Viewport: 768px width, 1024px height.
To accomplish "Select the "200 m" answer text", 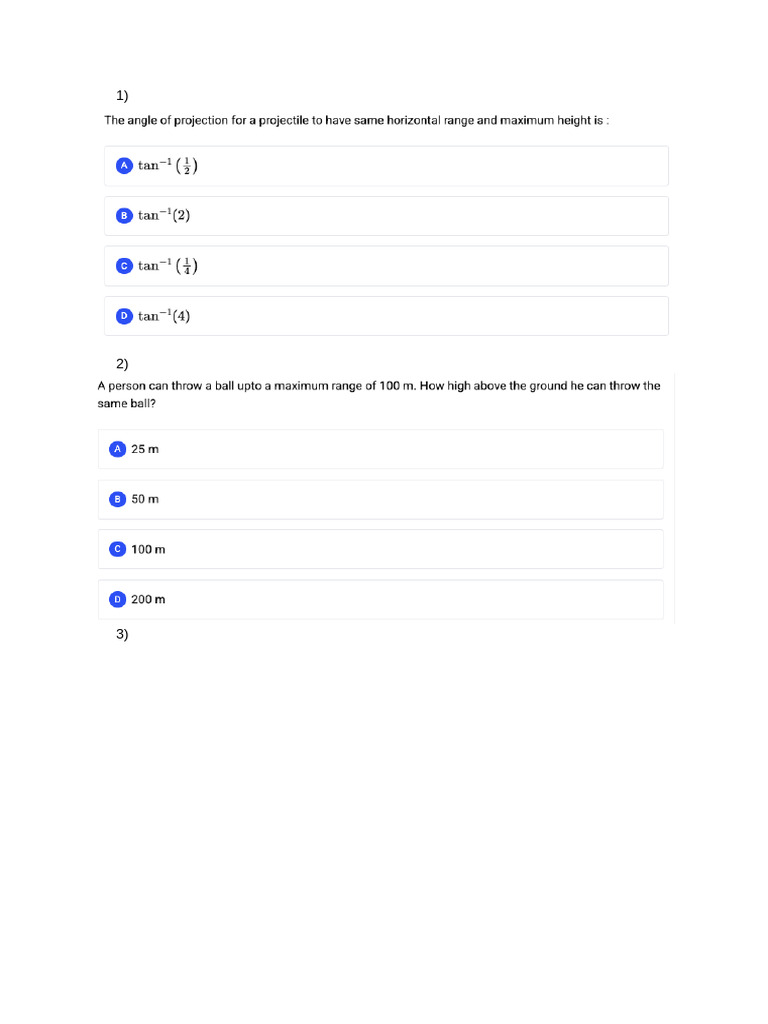I will (x=148, y=599).
